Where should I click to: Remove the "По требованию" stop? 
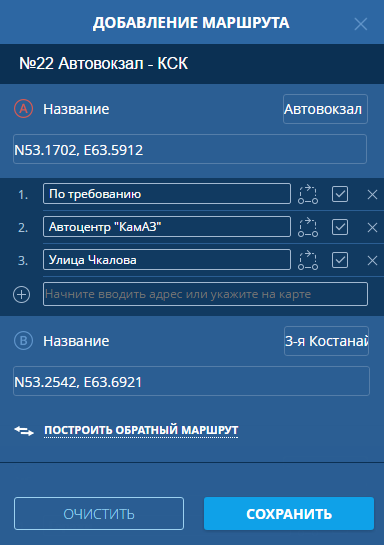pos(372,195)
